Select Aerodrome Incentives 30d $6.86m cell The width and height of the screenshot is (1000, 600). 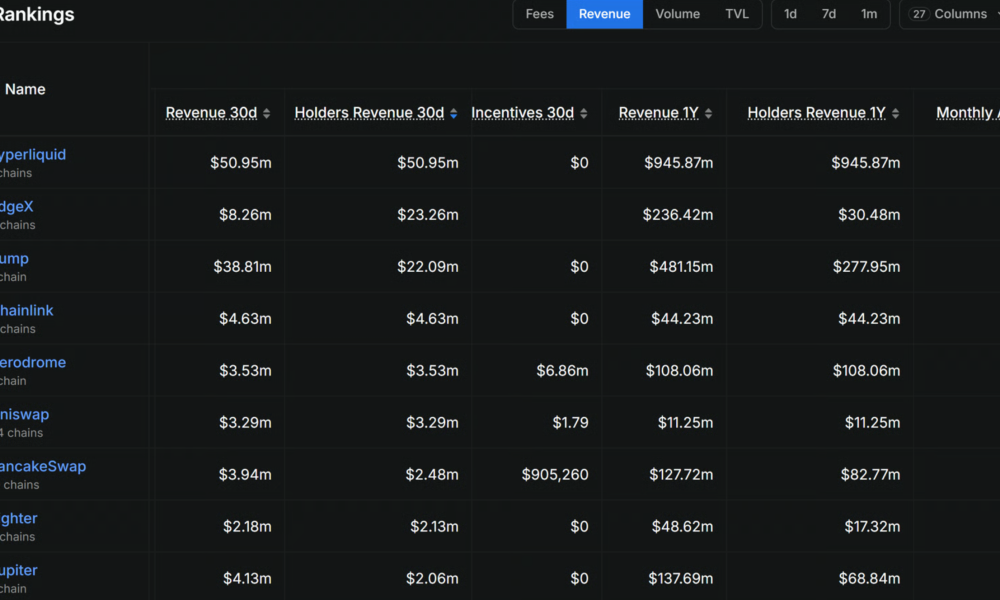pos(562,370)
